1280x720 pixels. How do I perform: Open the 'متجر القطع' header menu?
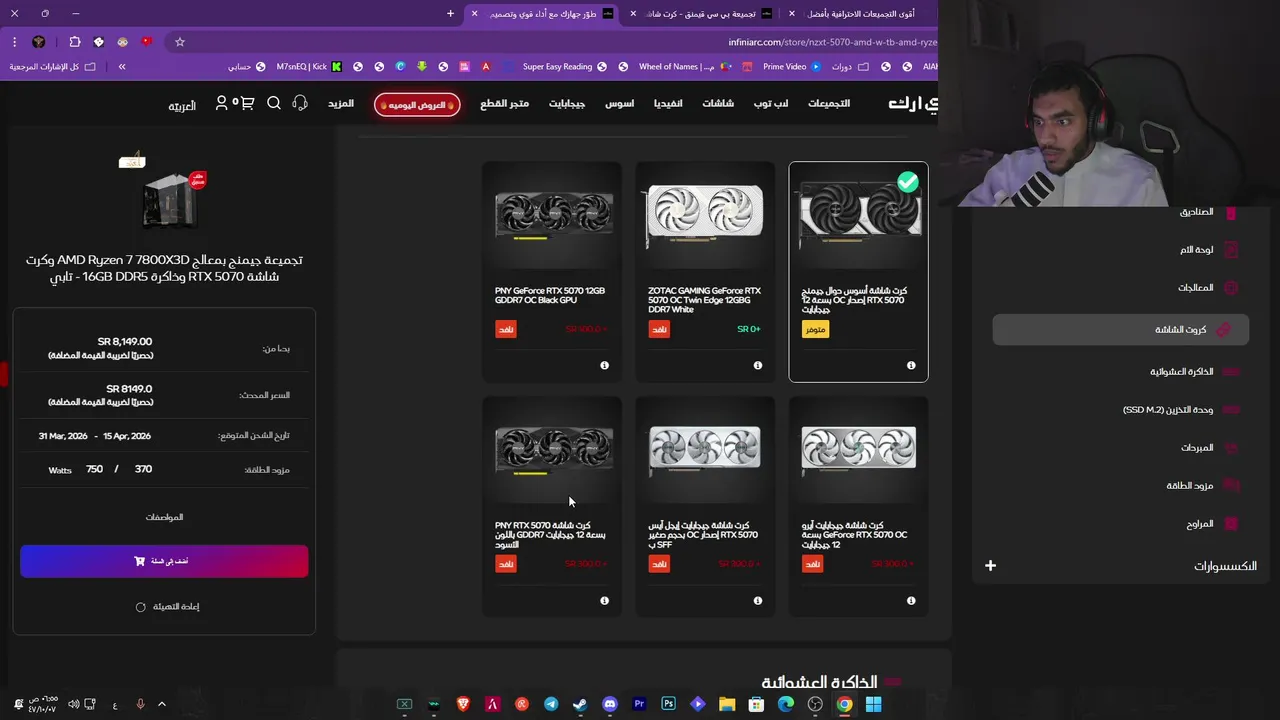click(505, 103)
